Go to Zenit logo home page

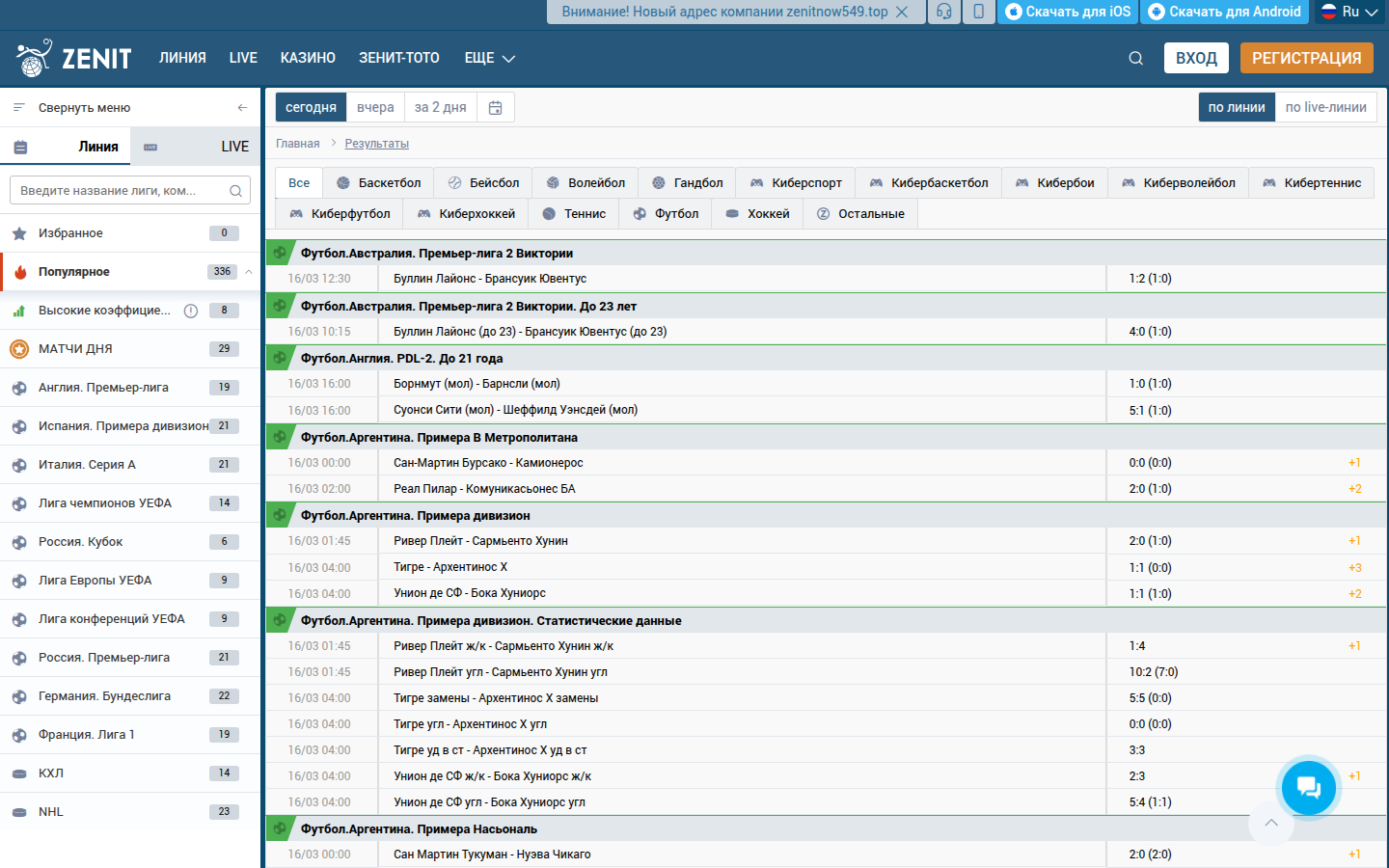point(74,59)
